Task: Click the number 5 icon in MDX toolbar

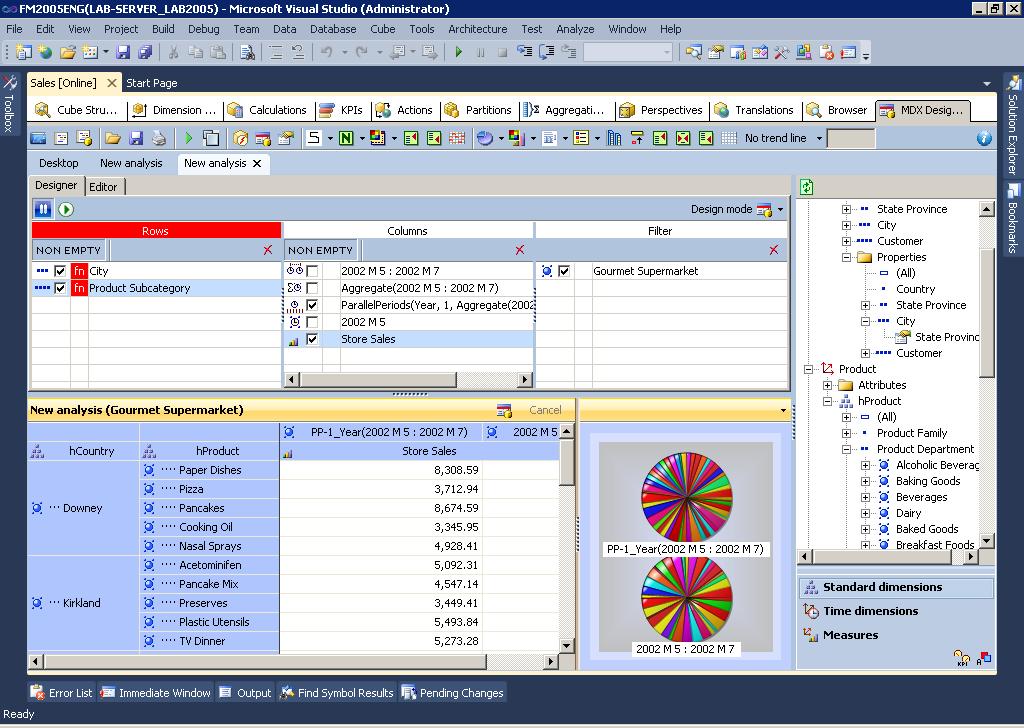Action: click(314, 138)
